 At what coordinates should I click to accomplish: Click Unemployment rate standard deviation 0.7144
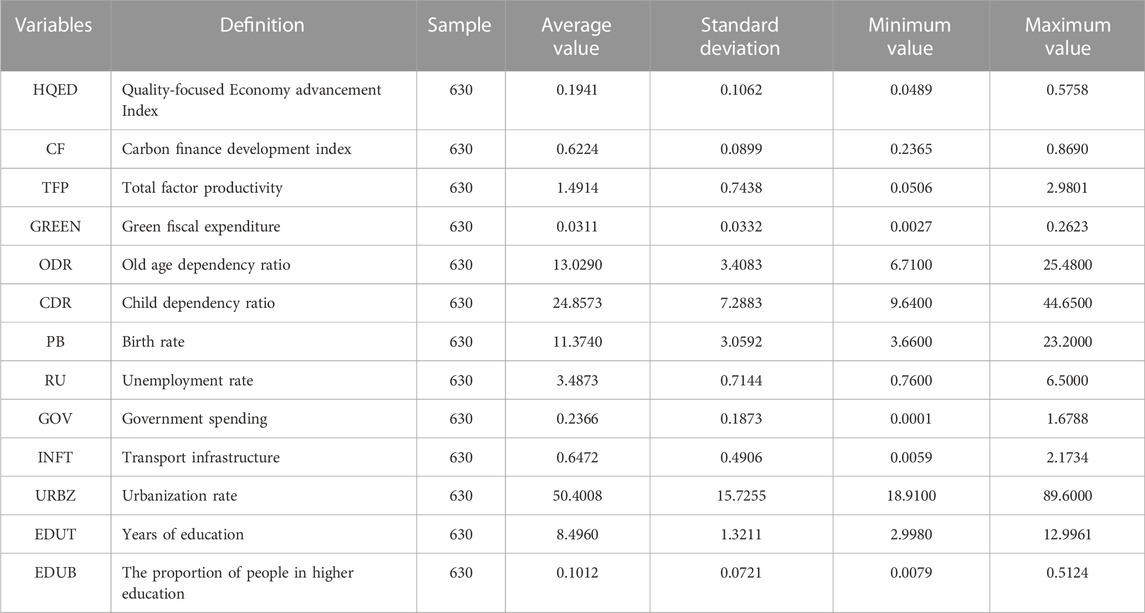(x=740, y=381)
